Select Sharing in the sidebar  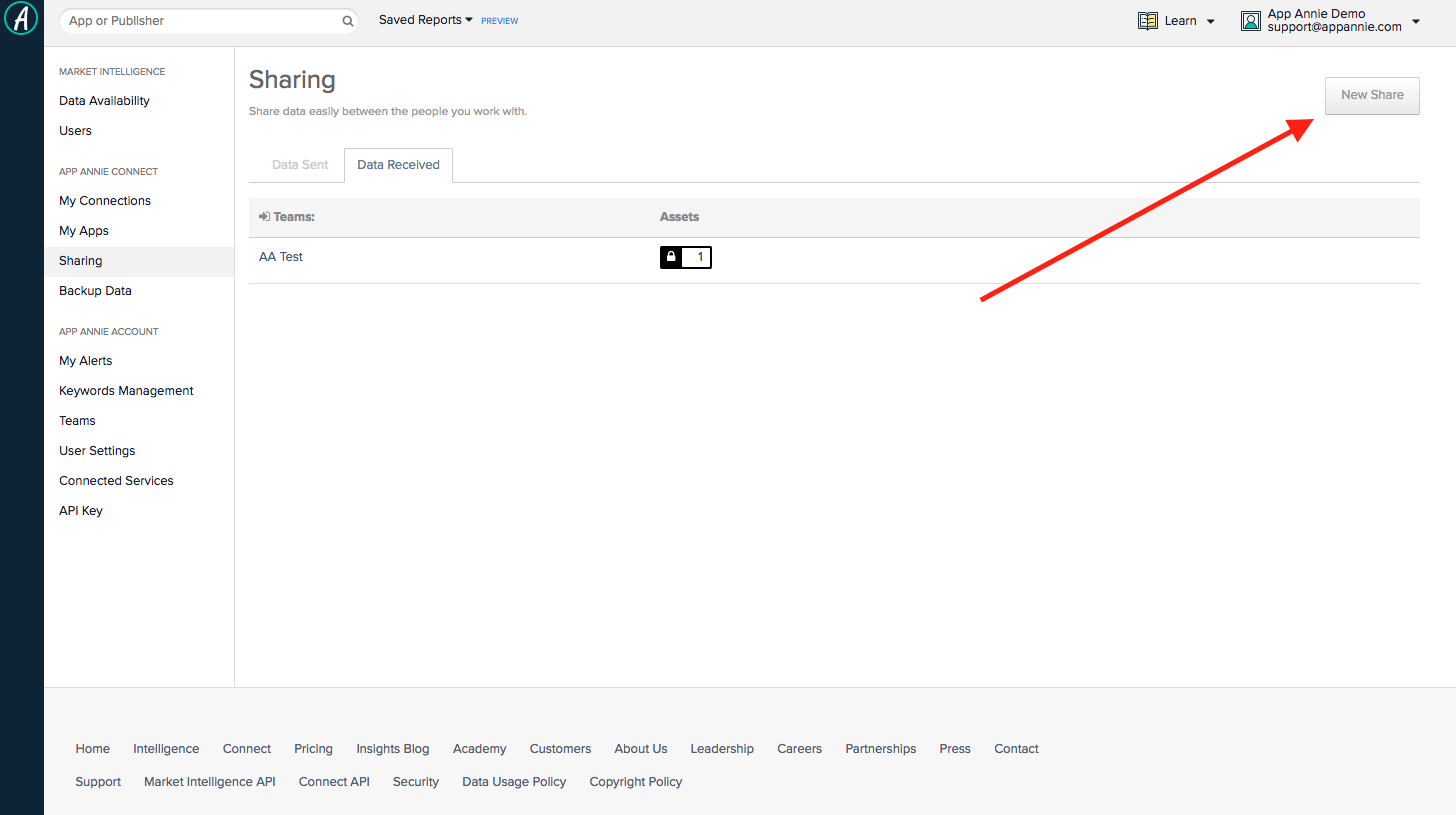[x=139, y=261]
